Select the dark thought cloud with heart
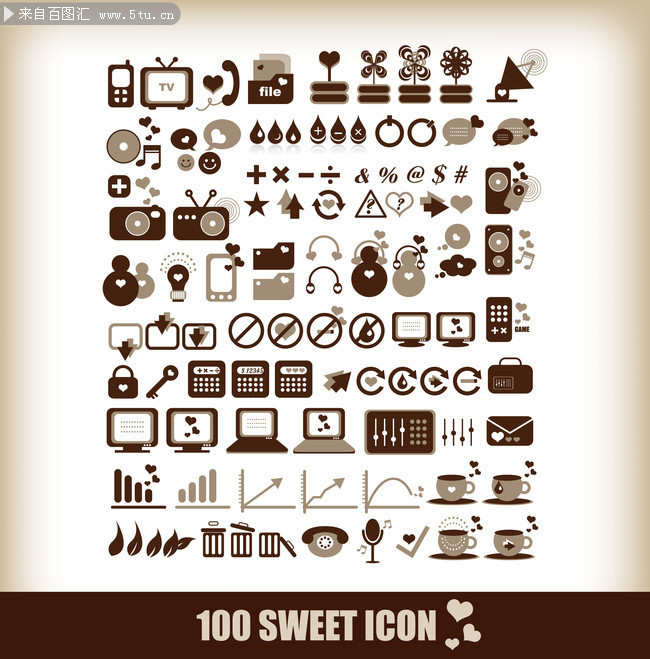Screen dimensions: 650x659 point(457,267)
